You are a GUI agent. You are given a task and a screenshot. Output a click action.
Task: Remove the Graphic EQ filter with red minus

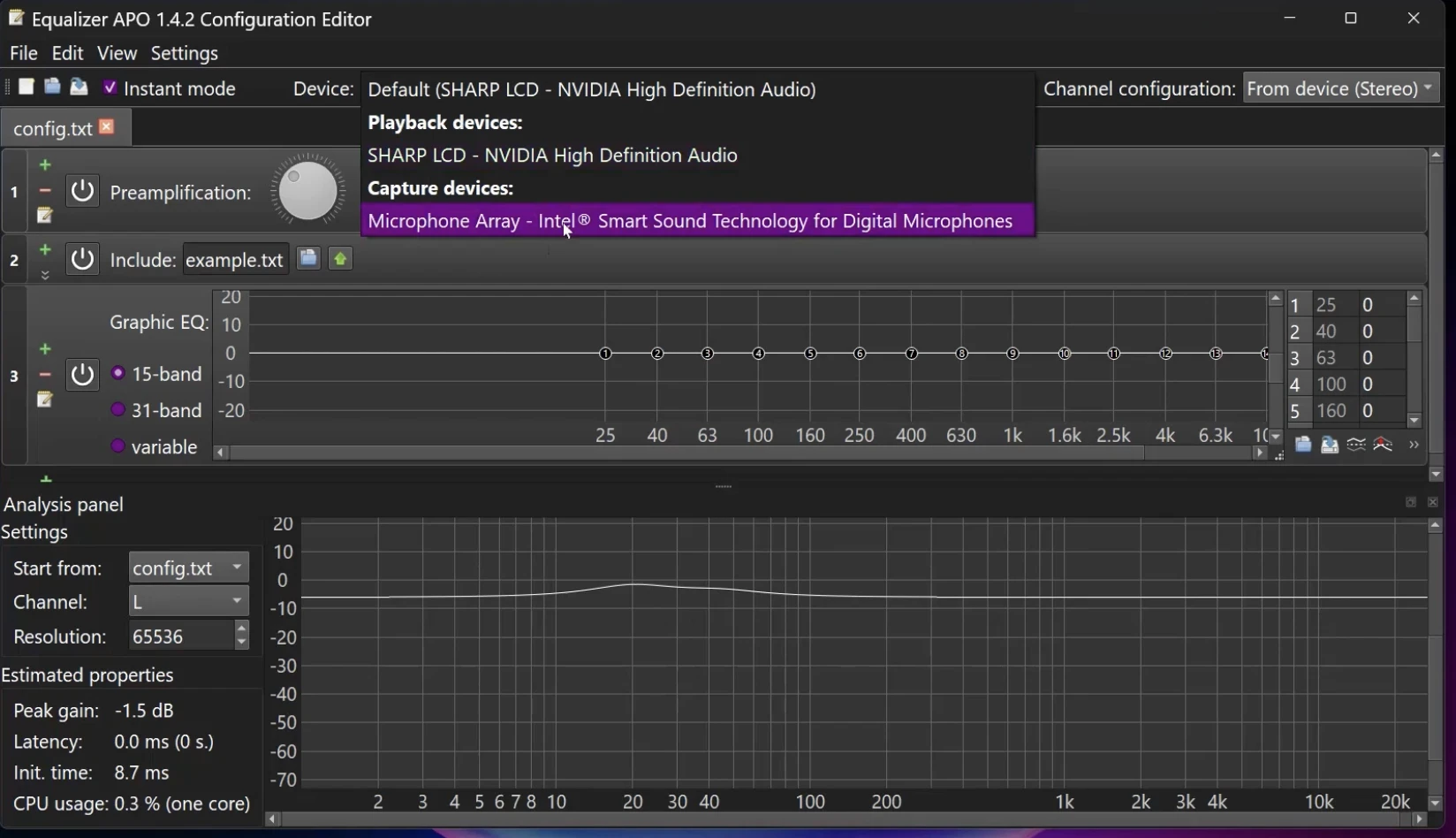tap(45, 375)
